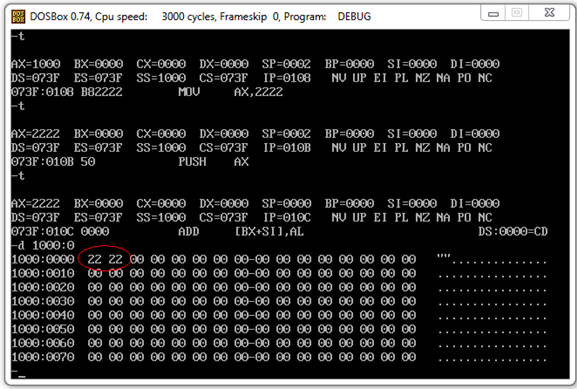The height and width of the screenshot is (389, 577).
Task: Click the DOSBox icon in title bar
Action: (18, 17)
